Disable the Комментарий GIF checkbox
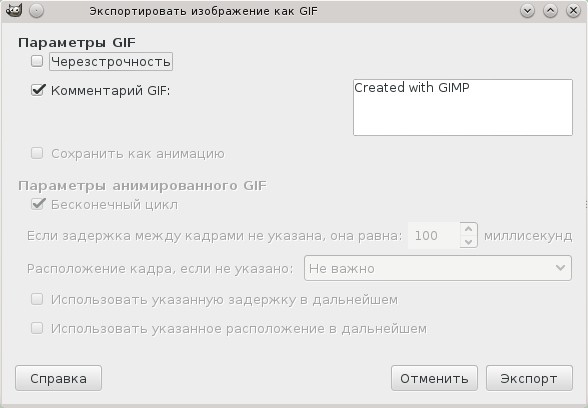The image size is (588, 408). [38, 90]
